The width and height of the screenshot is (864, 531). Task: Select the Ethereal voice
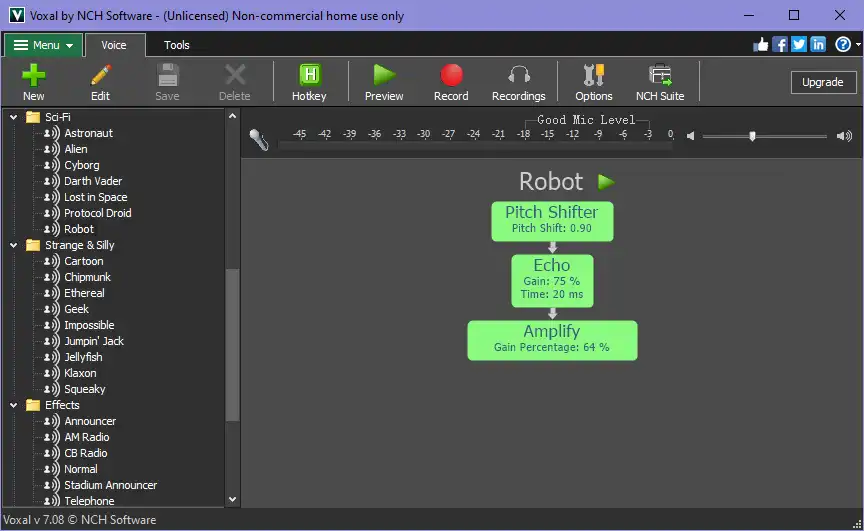click(84, 293)
